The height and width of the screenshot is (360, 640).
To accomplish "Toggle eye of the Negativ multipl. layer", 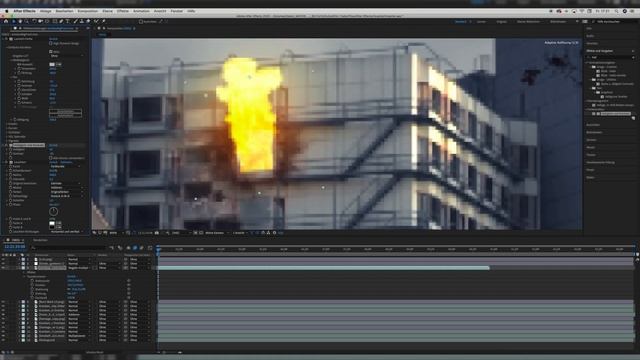I will tap(3, 268).
